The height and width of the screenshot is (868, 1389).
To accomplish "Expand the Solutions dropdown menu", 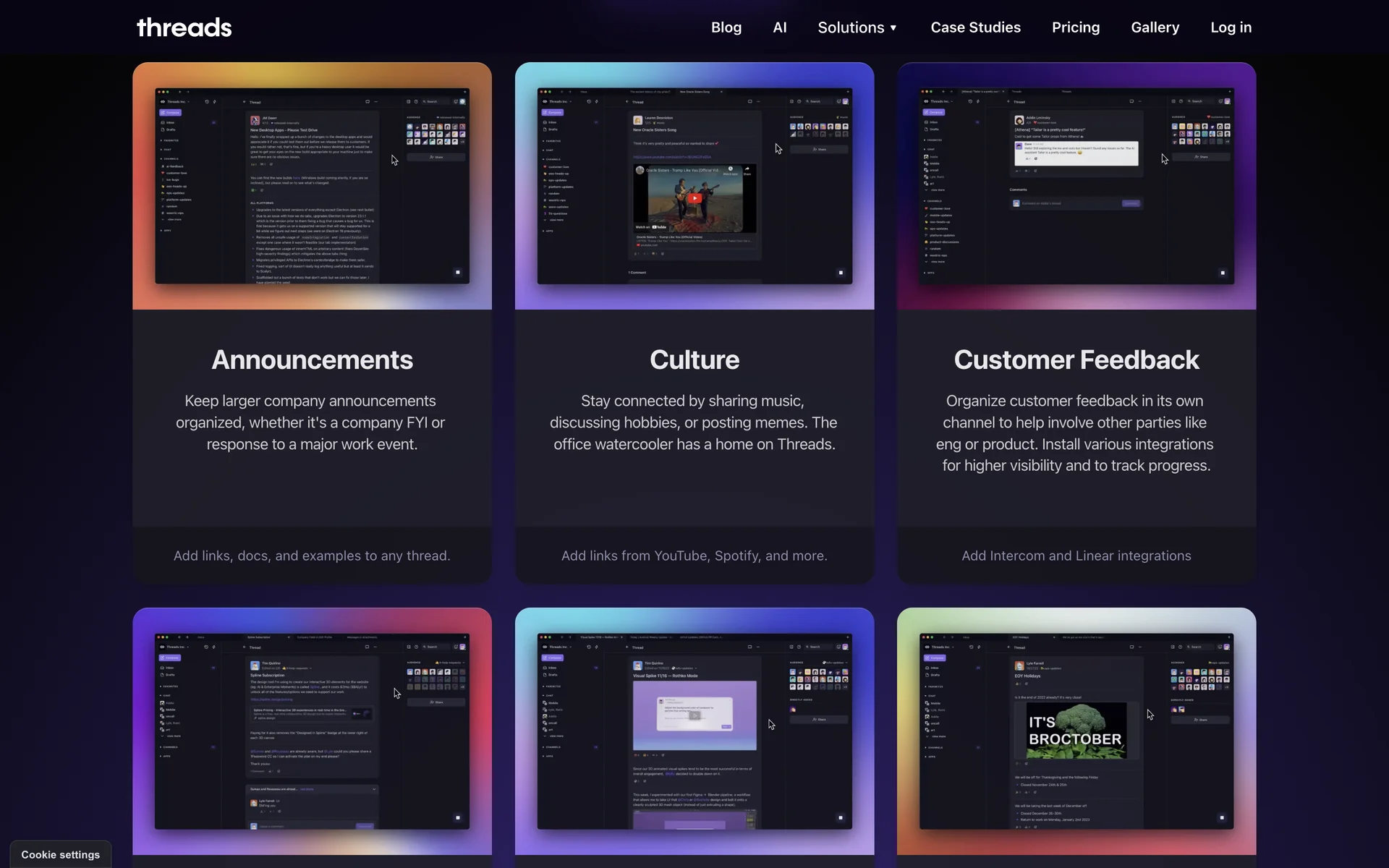I will click(851, 27).
